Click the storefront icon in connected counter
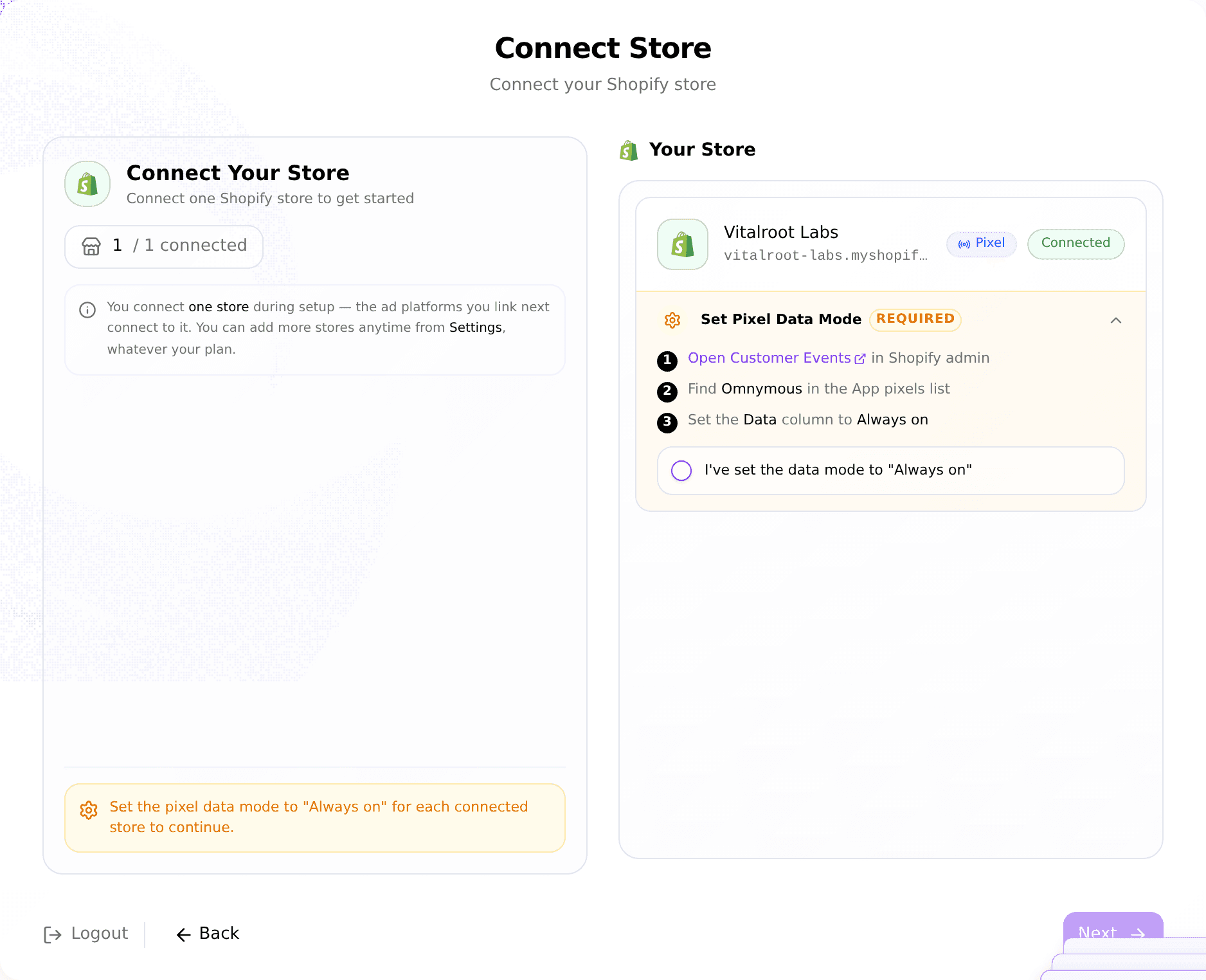This screenshot has width=1206, height=980. pos(91,246)
